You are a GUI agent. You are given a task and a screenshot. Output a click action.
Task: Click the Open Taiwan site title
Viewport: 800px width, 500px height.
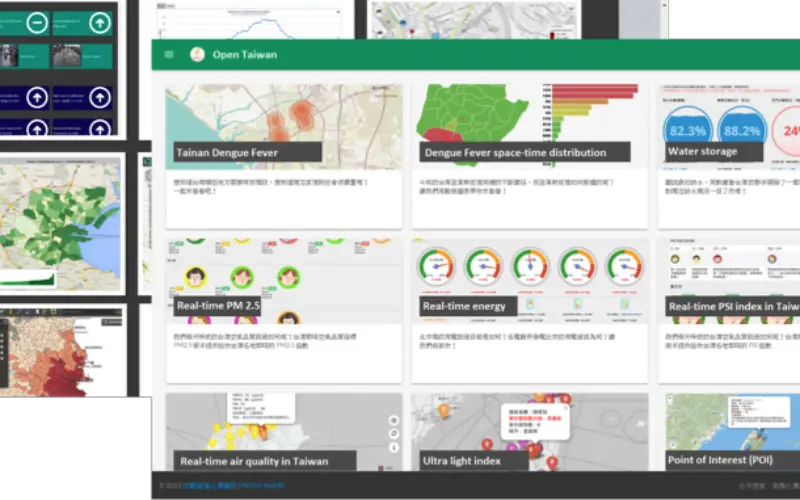(x=245, y=55)
